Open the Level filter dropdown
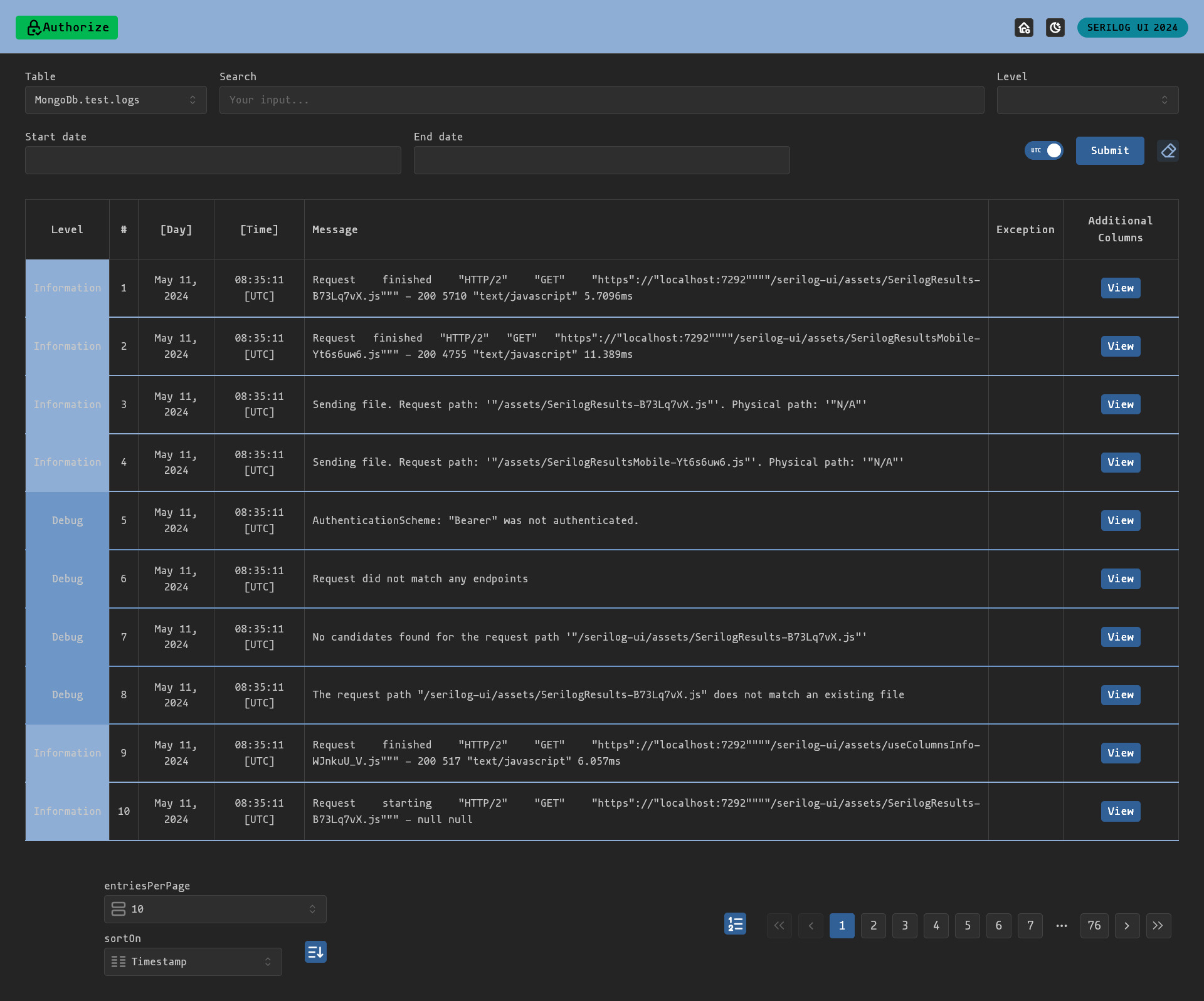This screenshot has width=1204, height=1001. (x=1087, y=100)
